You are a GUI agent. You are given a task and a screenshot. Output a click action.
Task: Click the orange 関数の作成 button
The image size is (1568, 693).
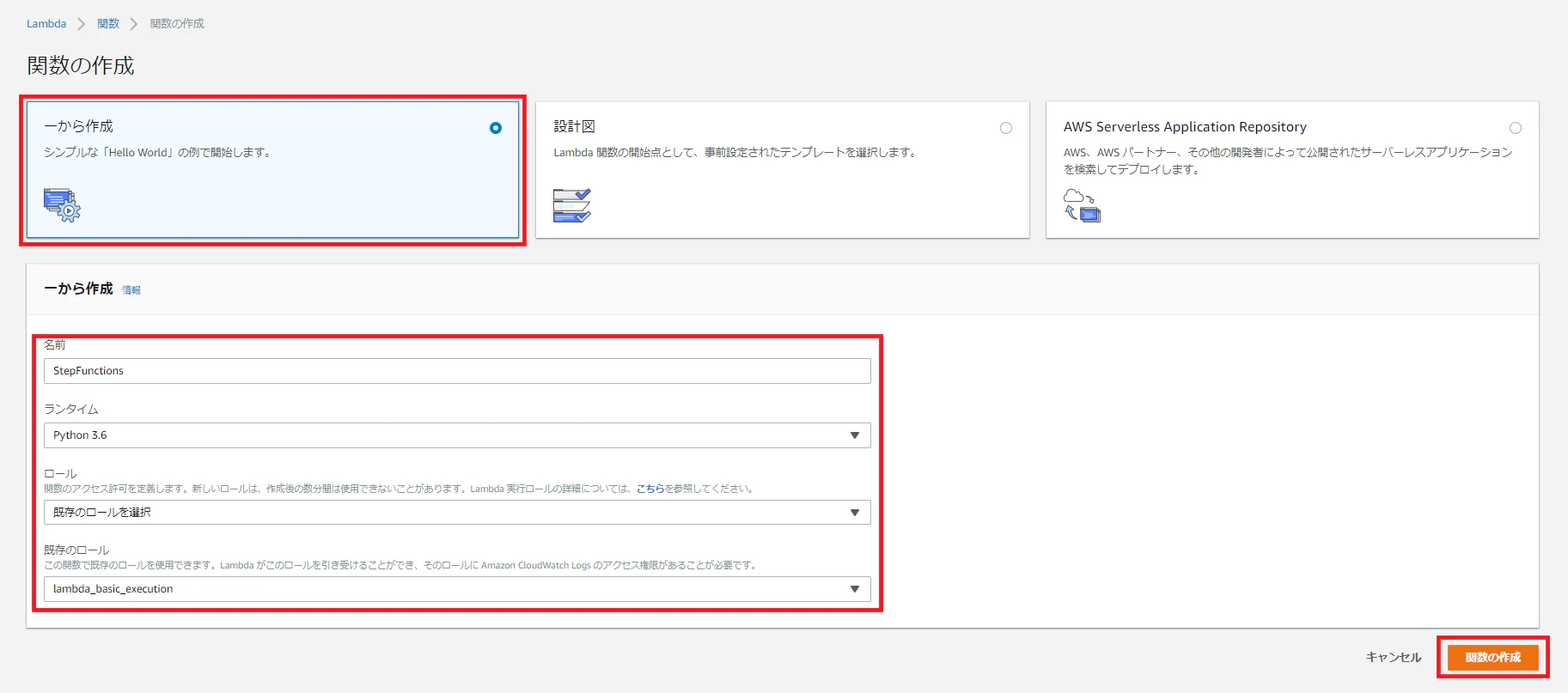point(1493,657)
